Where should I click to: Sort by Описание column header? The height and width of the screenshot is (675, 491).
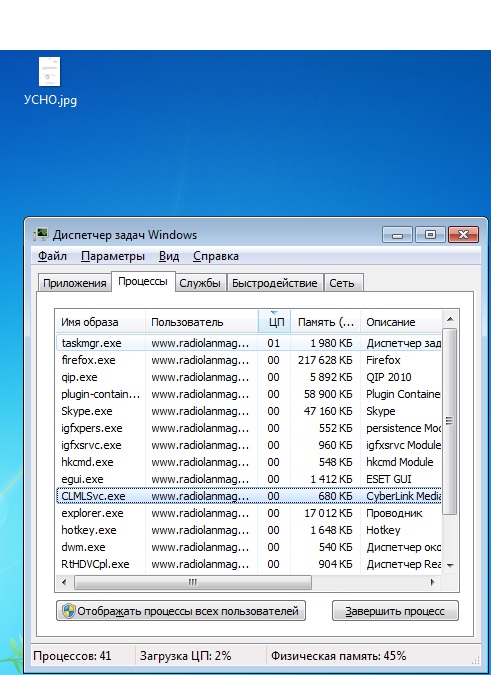(x=401, y=322)
